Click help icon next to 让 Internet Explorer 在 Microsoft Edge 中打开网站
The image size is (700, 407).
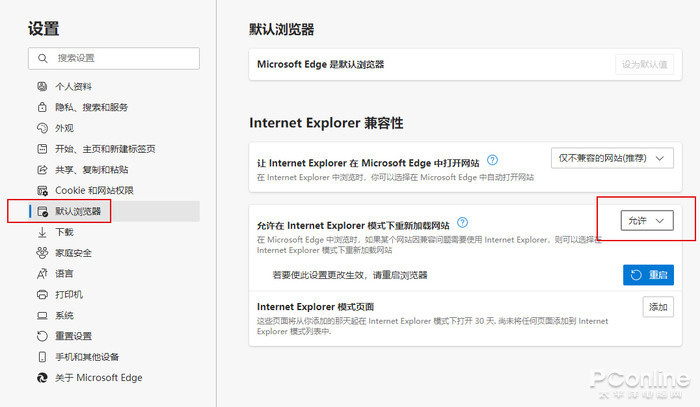click(x=492, y=160)
